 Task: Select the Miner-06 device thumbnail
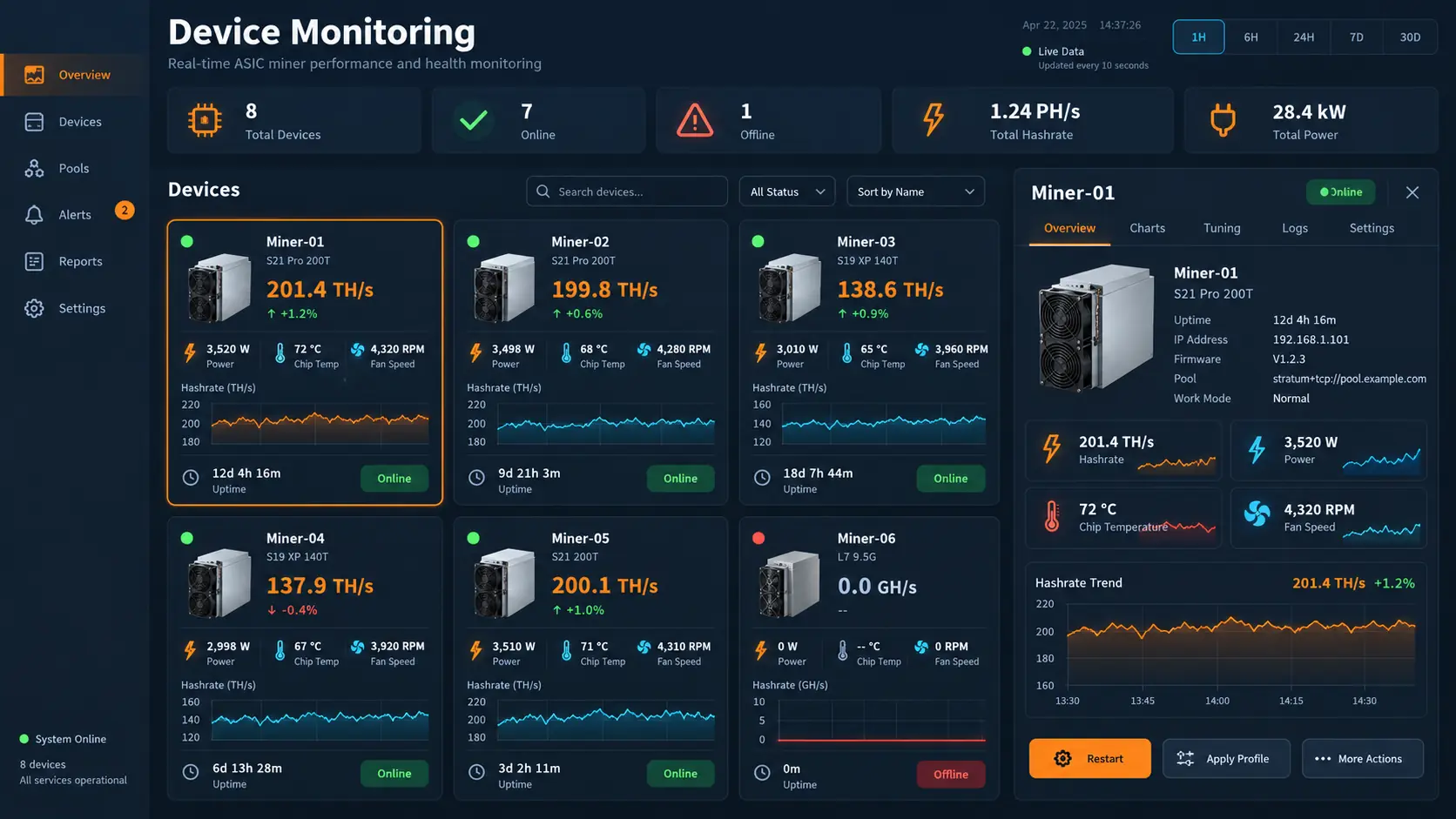(x=789, y=585)
